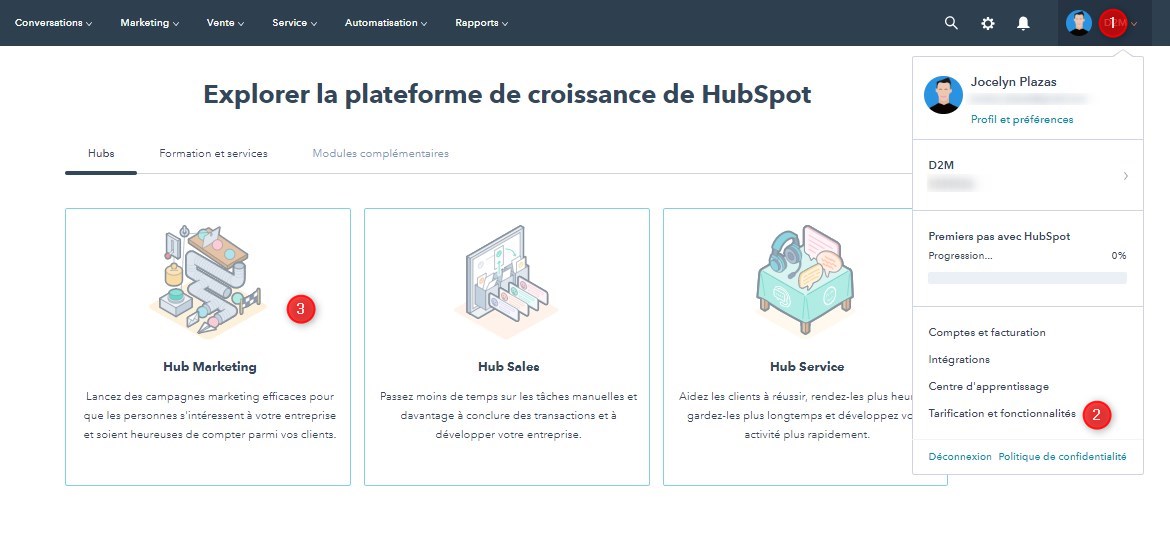Click the Progression bar at 0%
The height and width of the screenshot is (543, 1170).
point(1027,277)
